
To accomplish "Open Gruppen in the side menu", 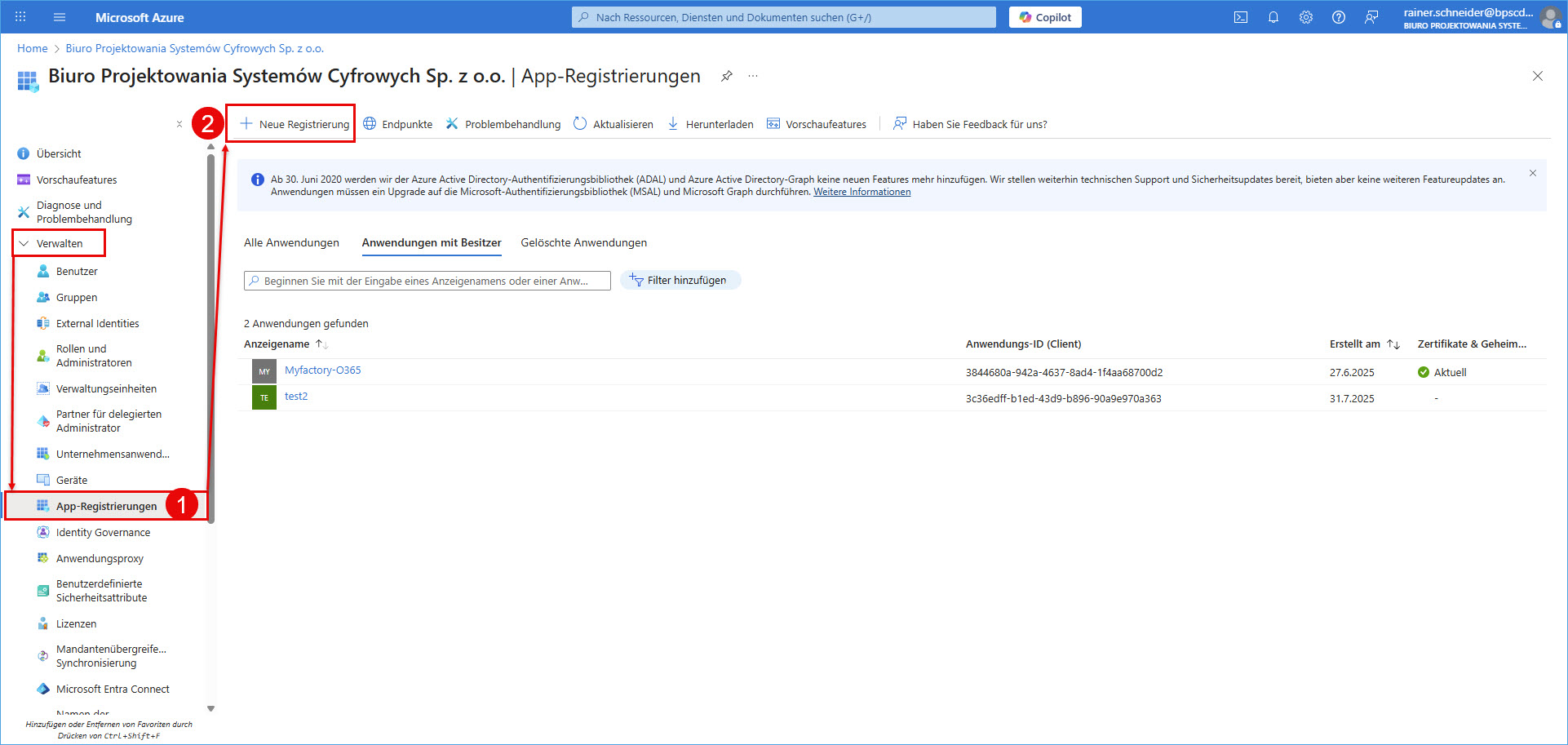I will click(77, 297).
